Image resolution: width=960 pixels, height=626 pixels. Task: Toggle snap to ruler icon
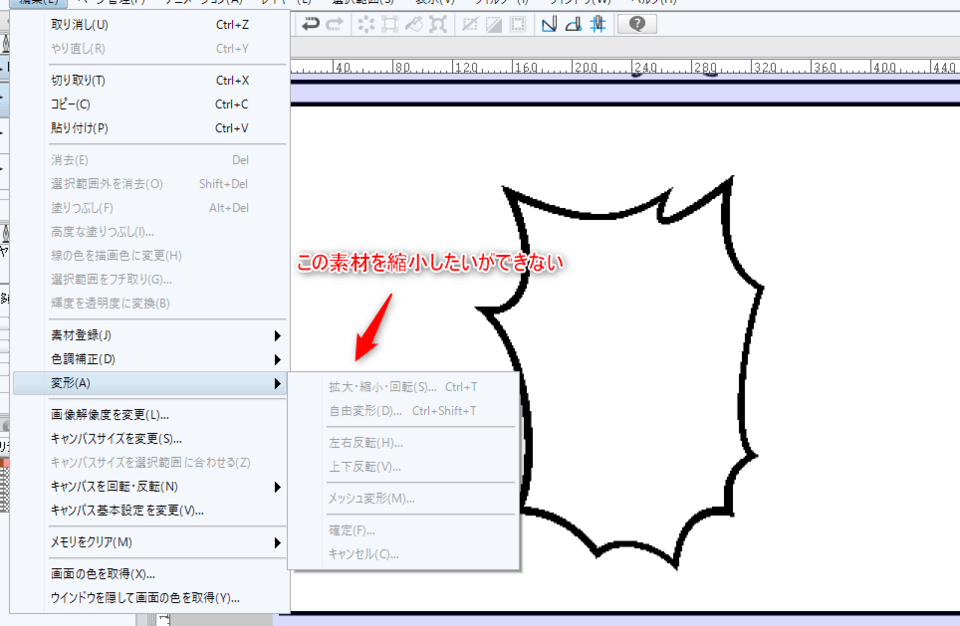pos(549,24)
